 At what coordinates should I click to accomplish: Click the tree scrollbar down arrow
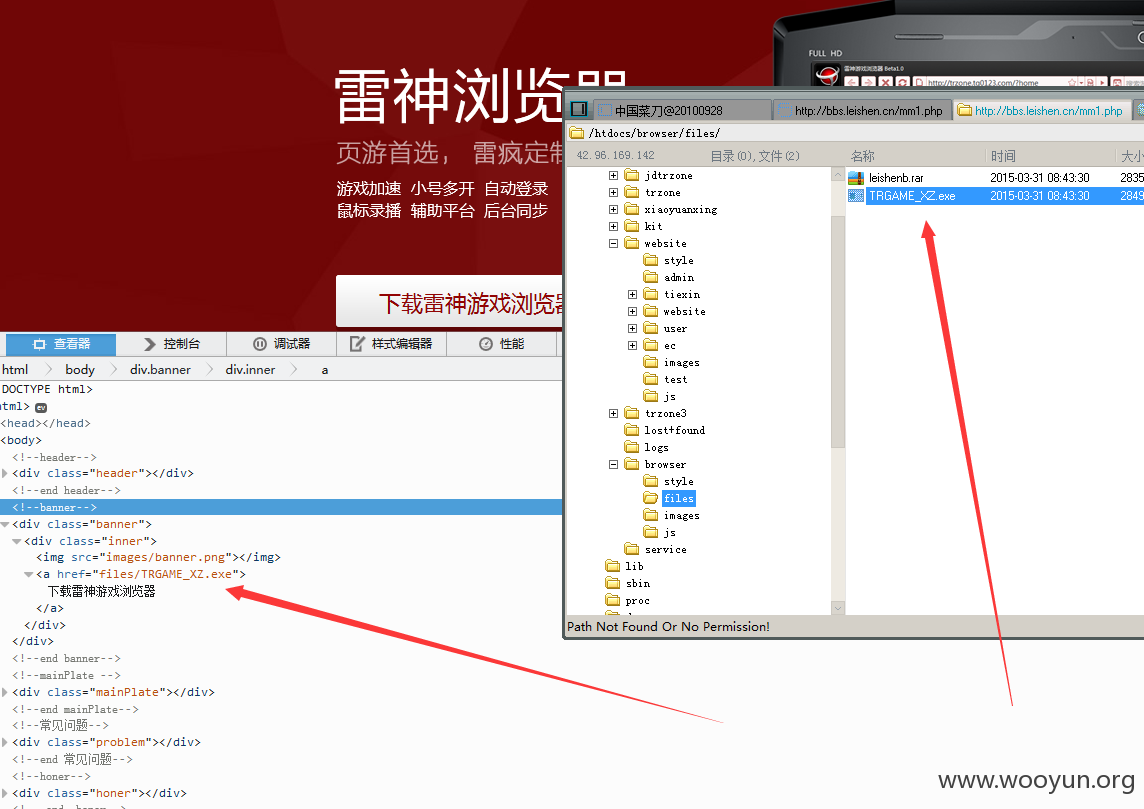click(838, 608)
